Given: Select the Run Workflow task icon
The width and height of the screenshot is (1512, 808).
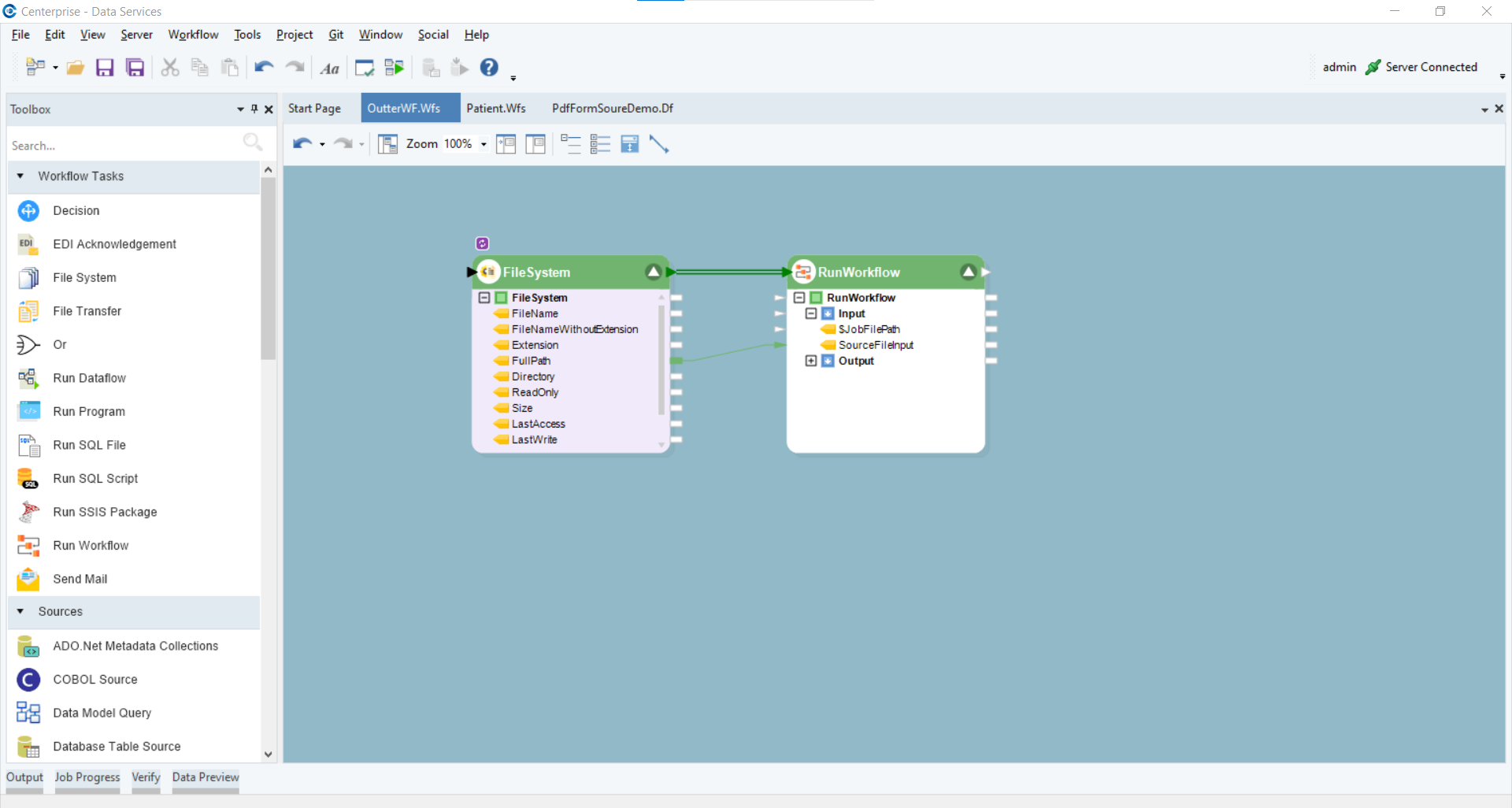Looking at the screenshot, I should click(x=28, y=545).
